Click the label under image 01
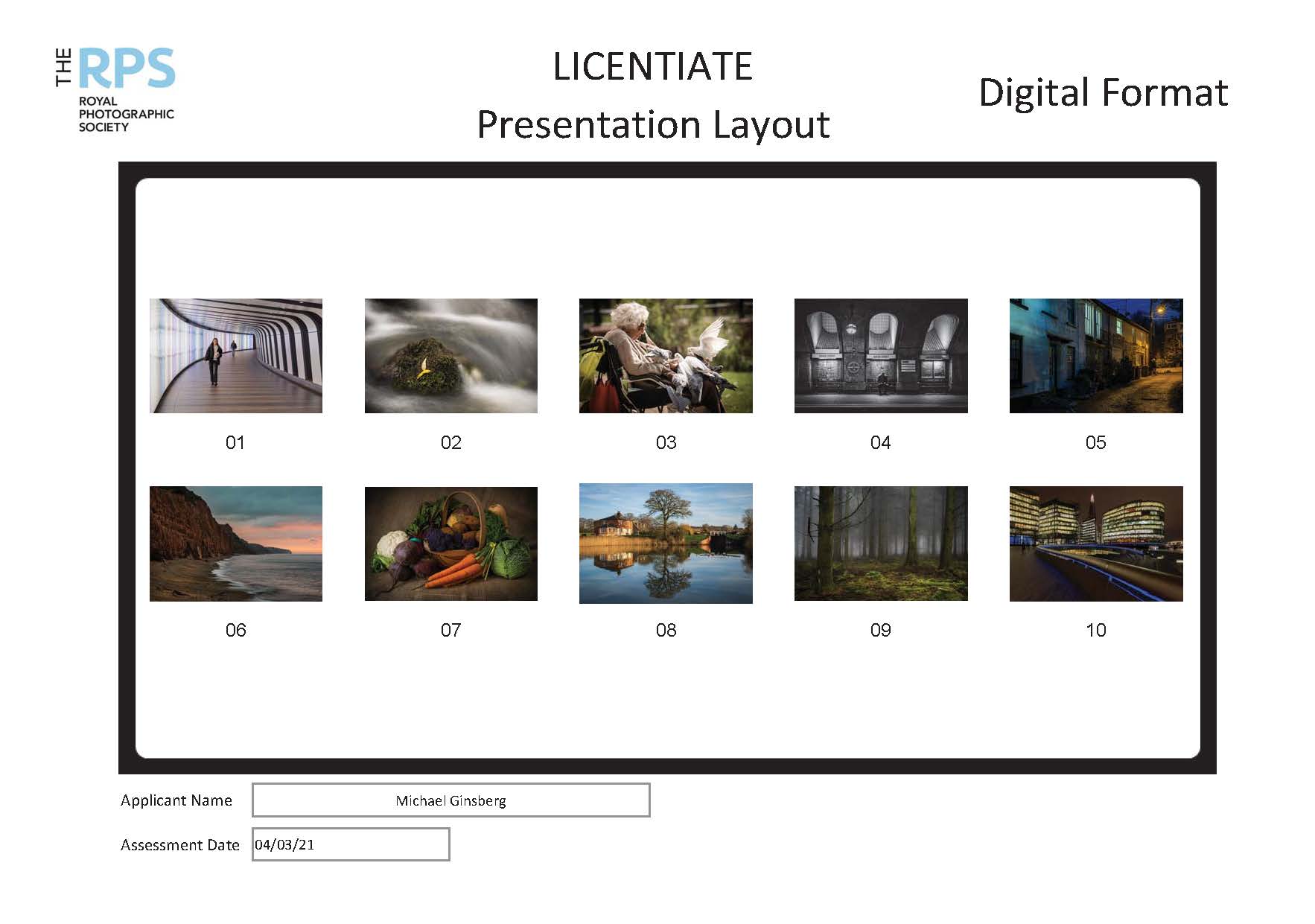This screenshot has width=1315, height=924. pyautogui.click(x=236, y=443)
